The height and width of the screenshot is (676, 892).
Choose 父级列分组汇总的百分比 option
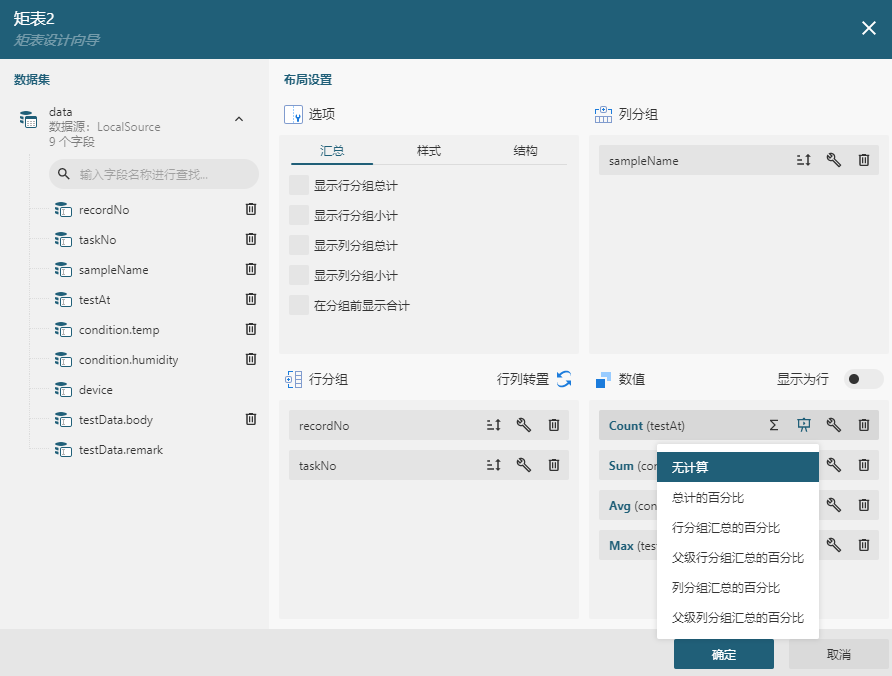click(x=737, y=617)
